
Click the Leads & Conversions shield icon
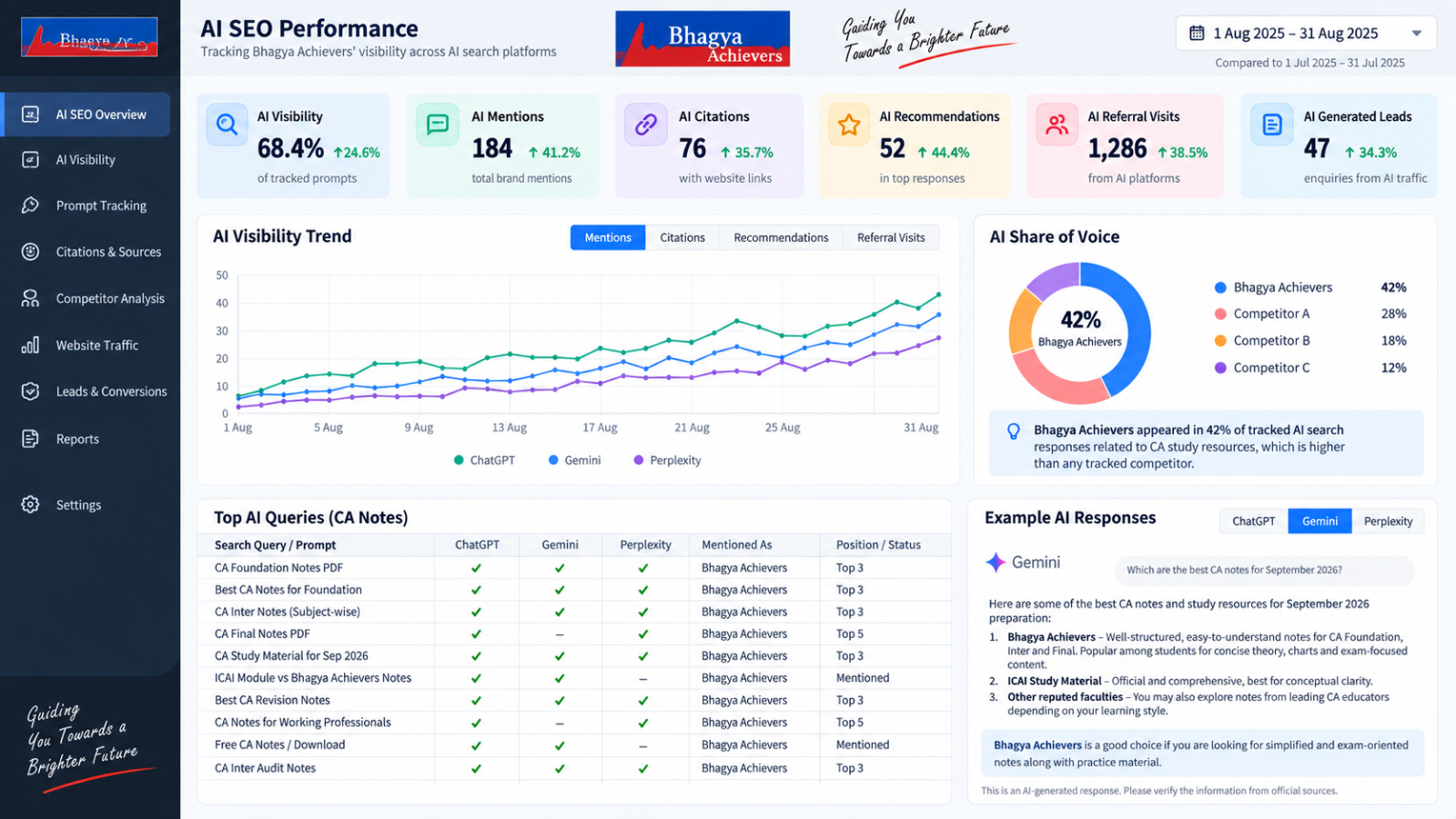[x=30, y=391]
